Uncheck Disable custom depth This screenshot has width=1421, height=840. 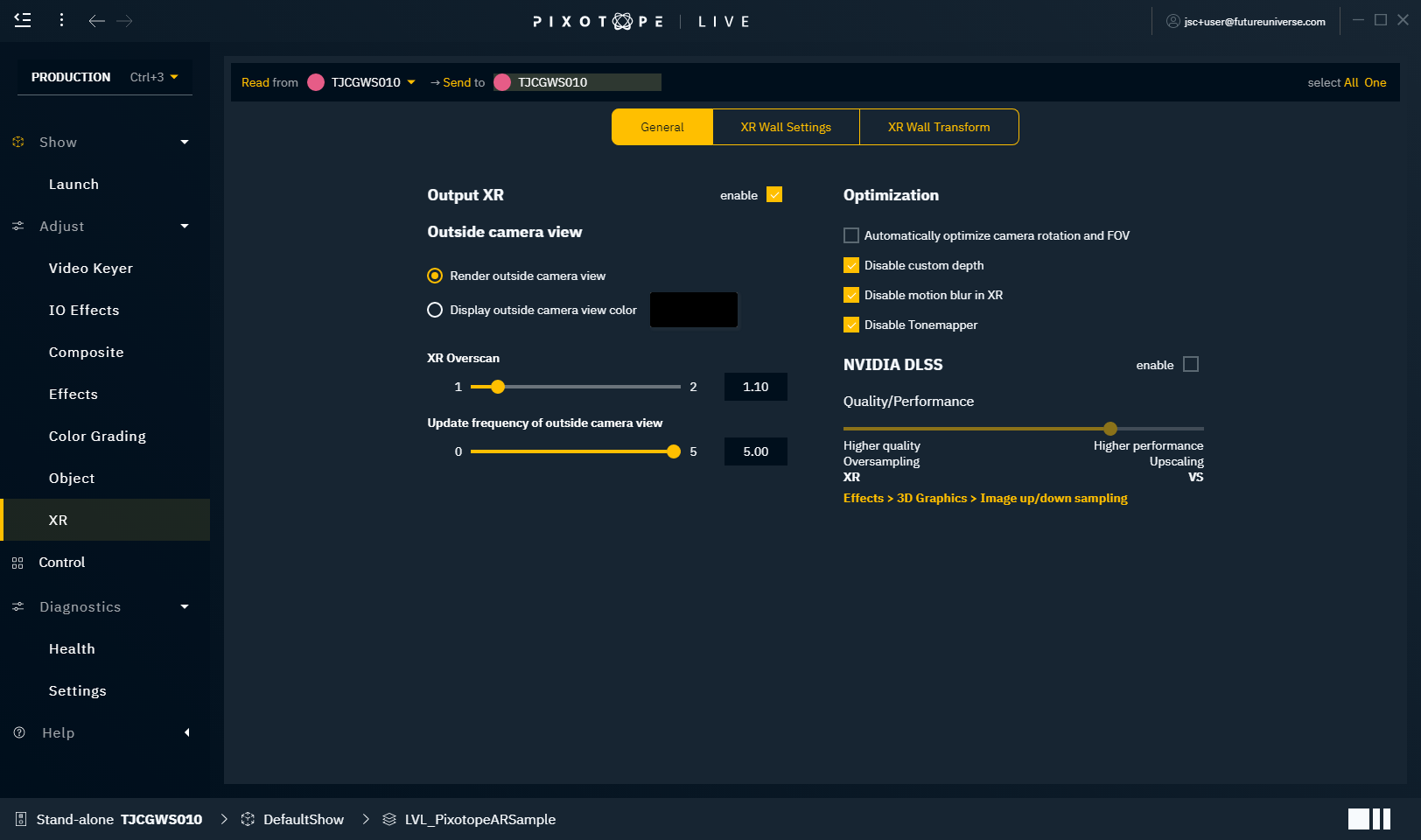tap(851, 265)
